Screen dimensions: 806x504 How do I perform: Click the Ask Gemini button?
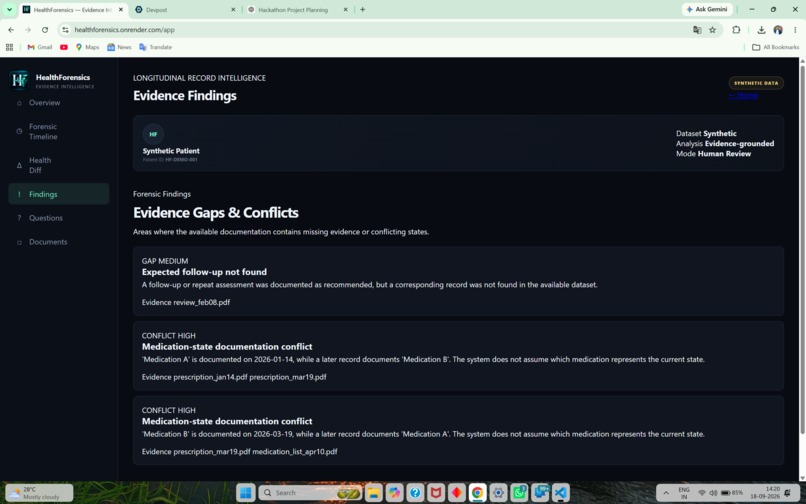pyautogui.click(x=707, y=9)
